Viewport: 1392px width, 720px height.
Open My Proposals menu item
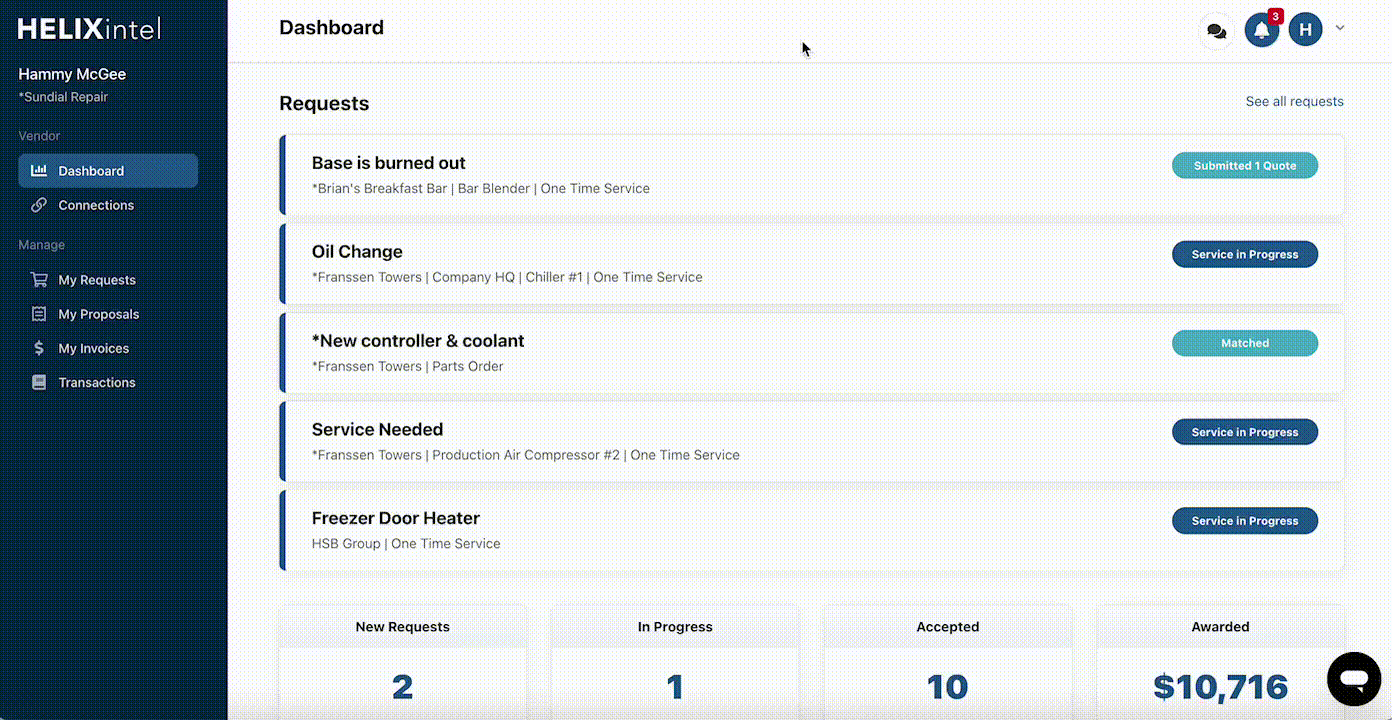click(x=98, y=314)
